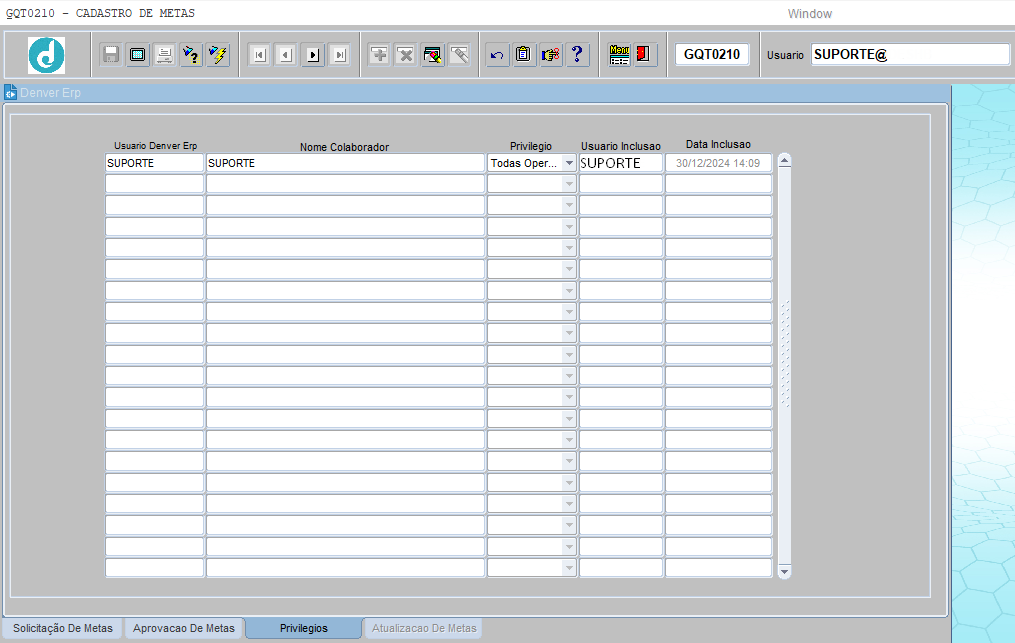Click the Print icon in toolbar

pos(164,54)
